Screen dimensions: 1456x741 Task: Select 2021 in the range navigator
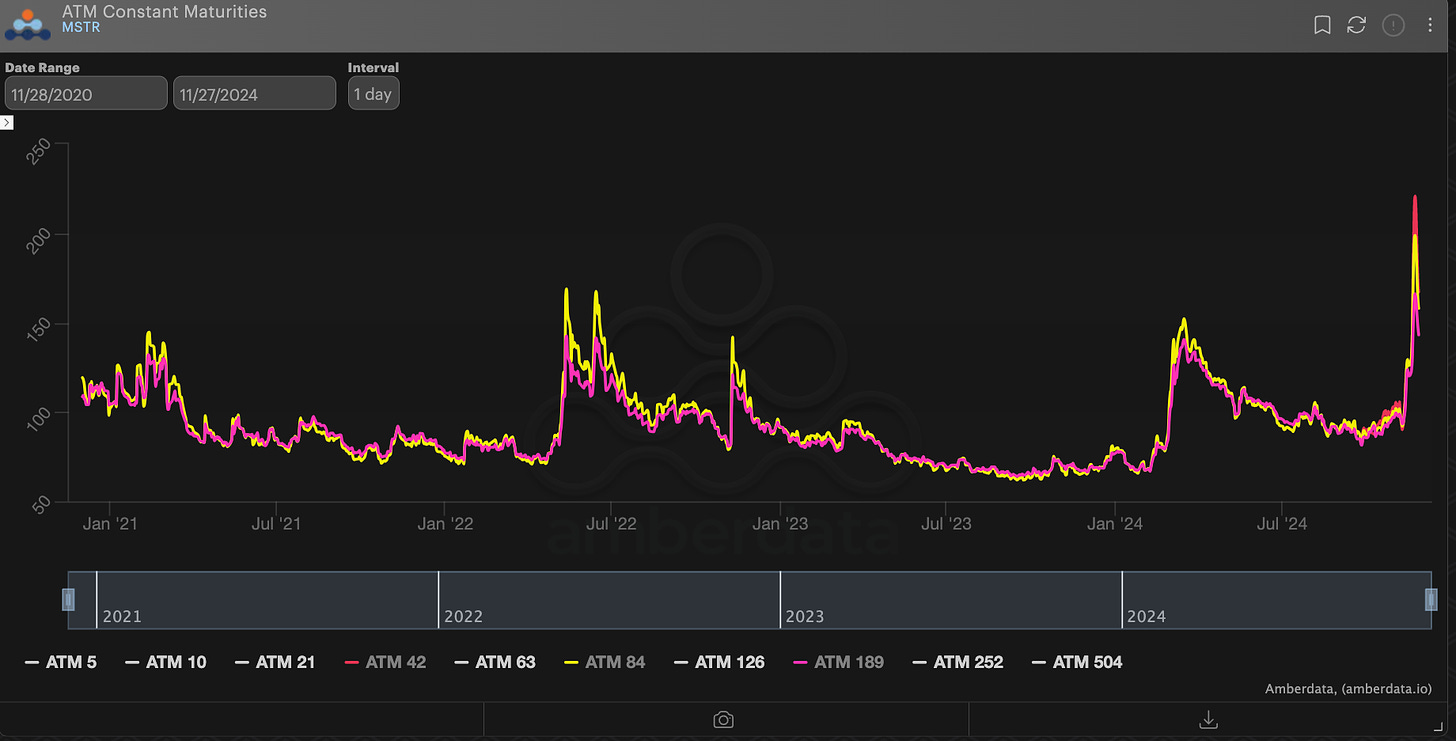click(122, 616)
